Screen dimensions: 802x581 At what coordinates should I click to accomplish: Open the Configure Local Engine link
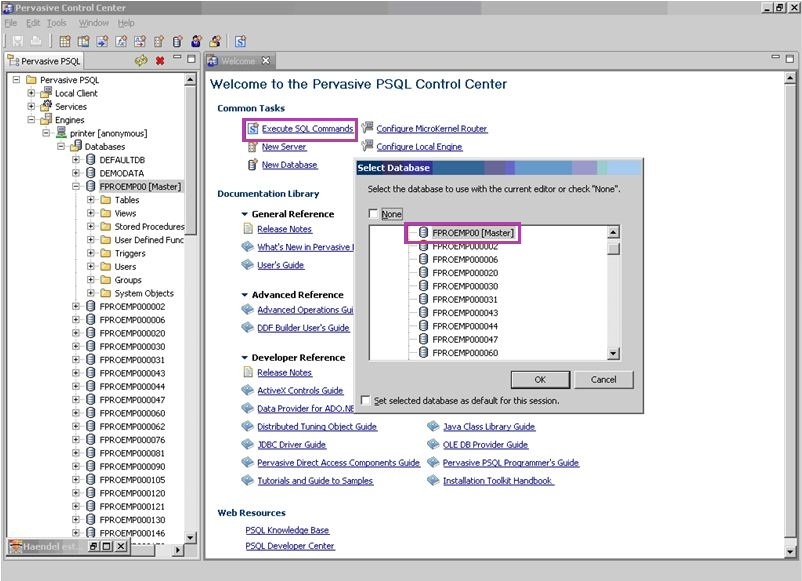click(419, 147)
